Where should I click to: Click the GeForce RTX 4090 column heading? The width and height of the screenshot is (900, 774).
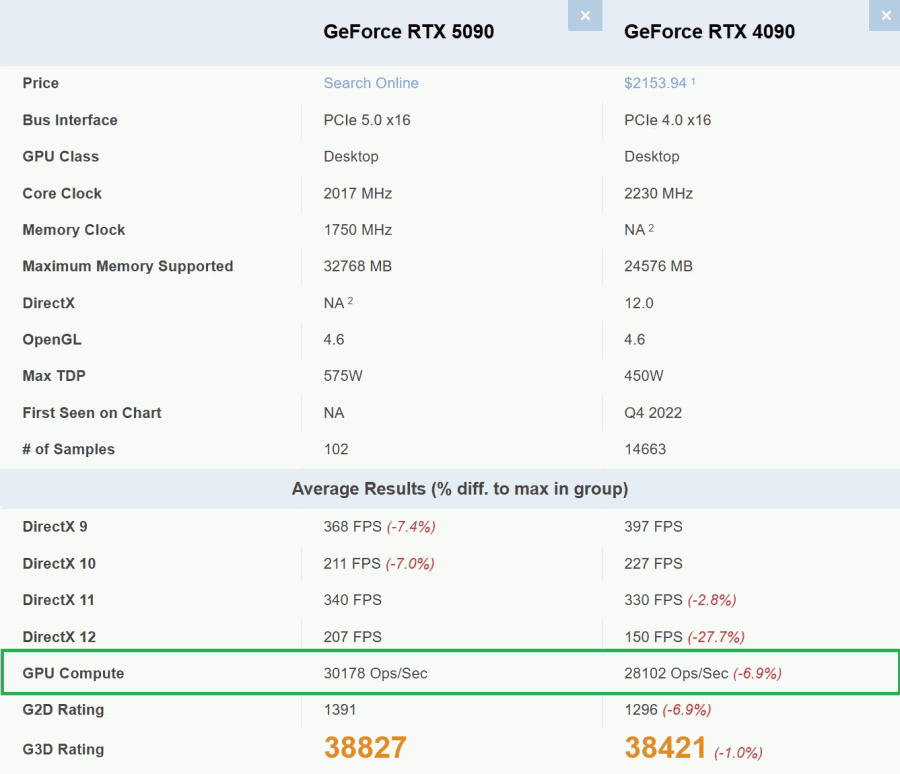pos(709,32)
